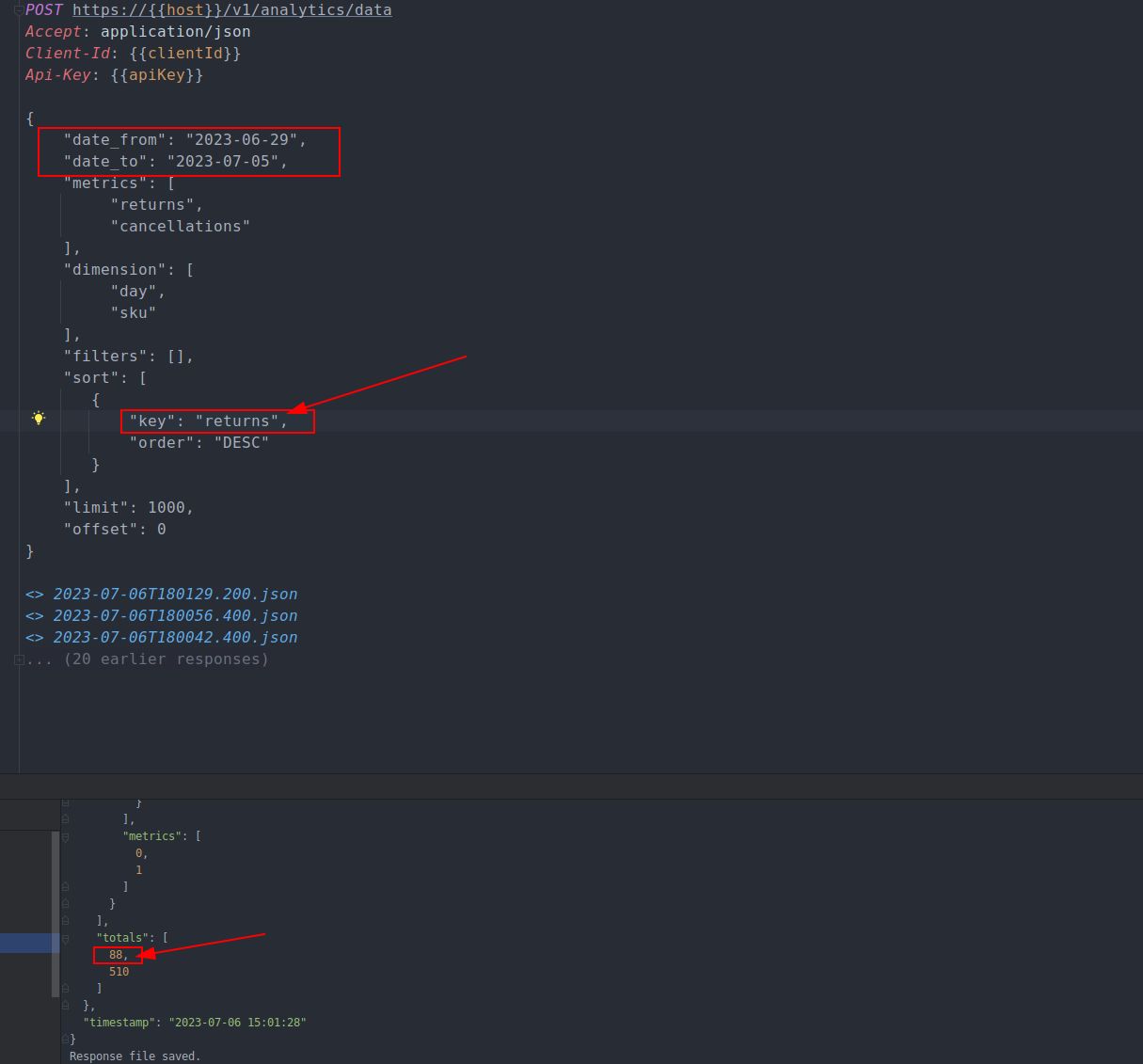The width and height of the screenshot is (1143, 1064).
Task: Click the {{apiKey}} variable
Action: tap(157, 75)
